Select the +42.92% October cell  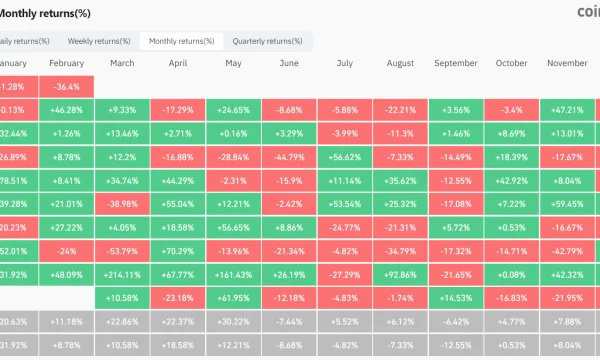click(511, 181)
